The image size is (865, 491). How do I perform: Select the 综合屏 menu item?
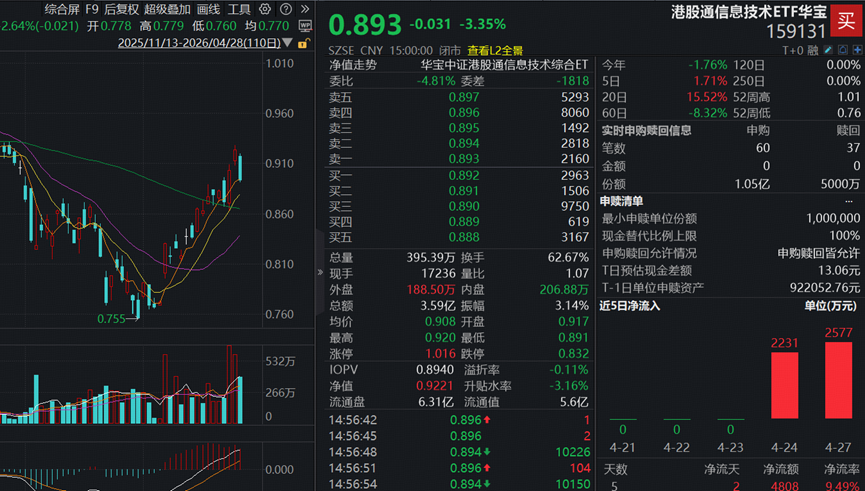62,9
